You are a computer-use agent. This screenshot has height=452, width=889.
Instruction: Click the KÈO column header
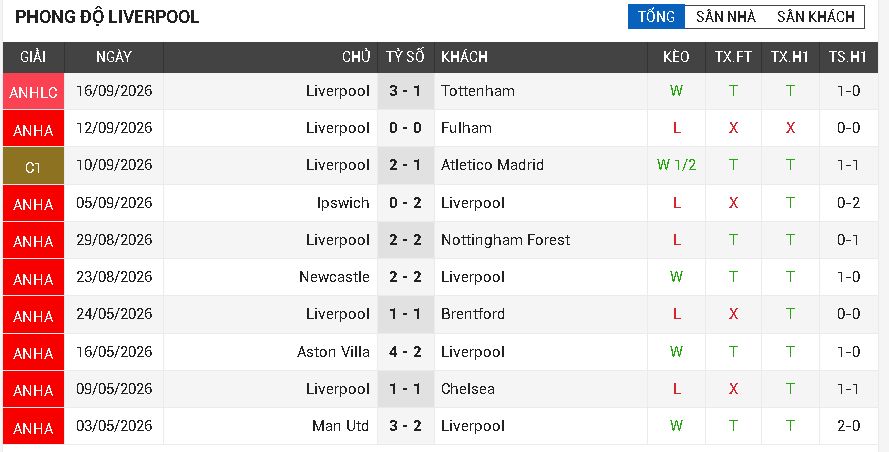tap(676, 57)
